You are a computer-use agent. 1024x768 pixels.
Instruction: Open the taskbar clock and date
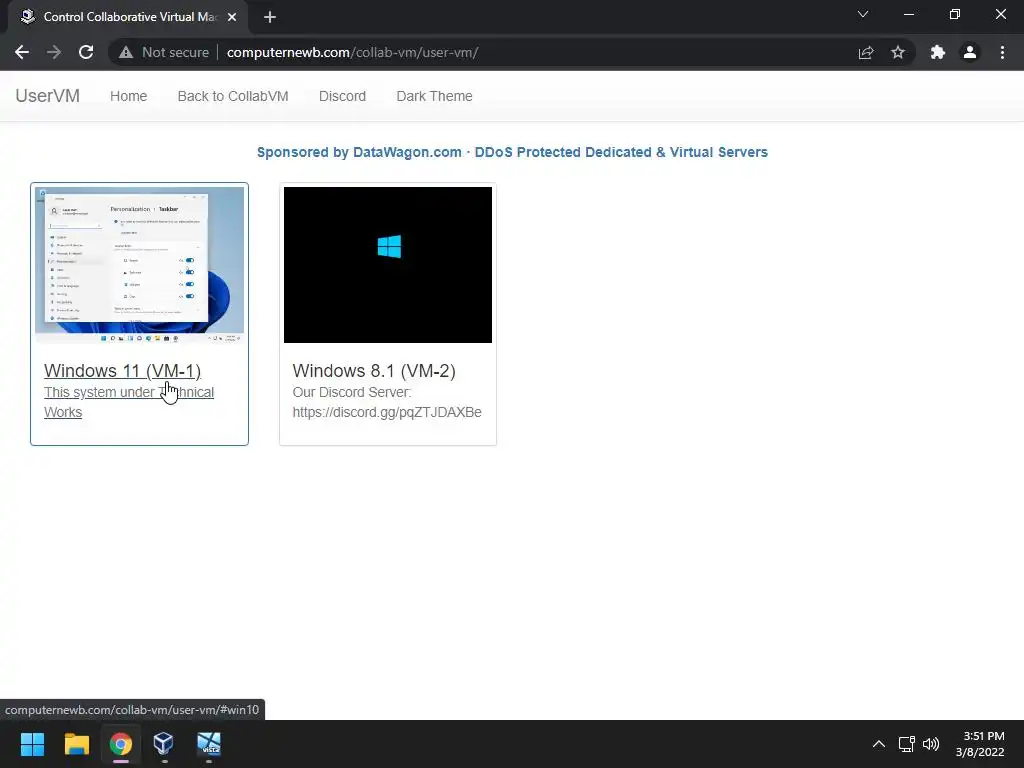click(x=980, y=744)
